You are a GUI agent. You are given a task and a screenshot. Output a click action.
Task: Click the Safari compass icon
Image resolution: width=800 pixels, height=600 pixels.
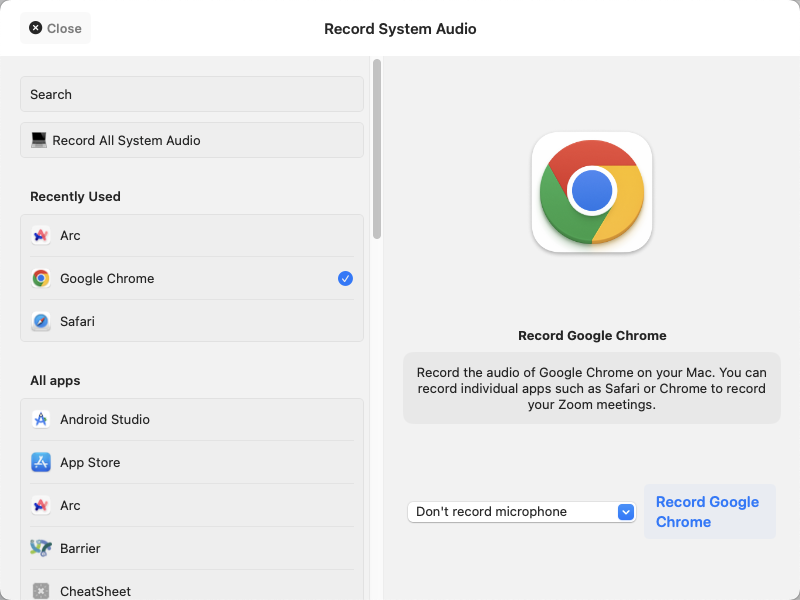pos(41,321)
